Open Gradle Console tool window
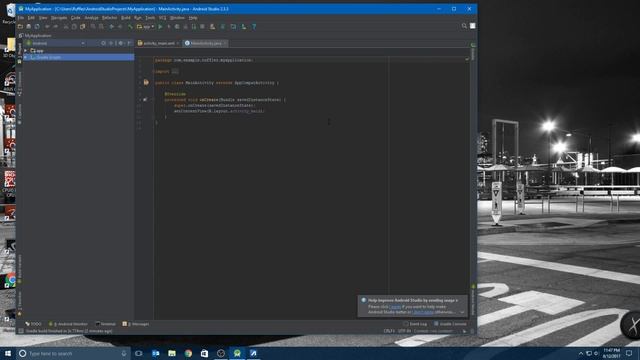Screen dimensions: 640x360 pyautogui.click(x=450, y=324)
